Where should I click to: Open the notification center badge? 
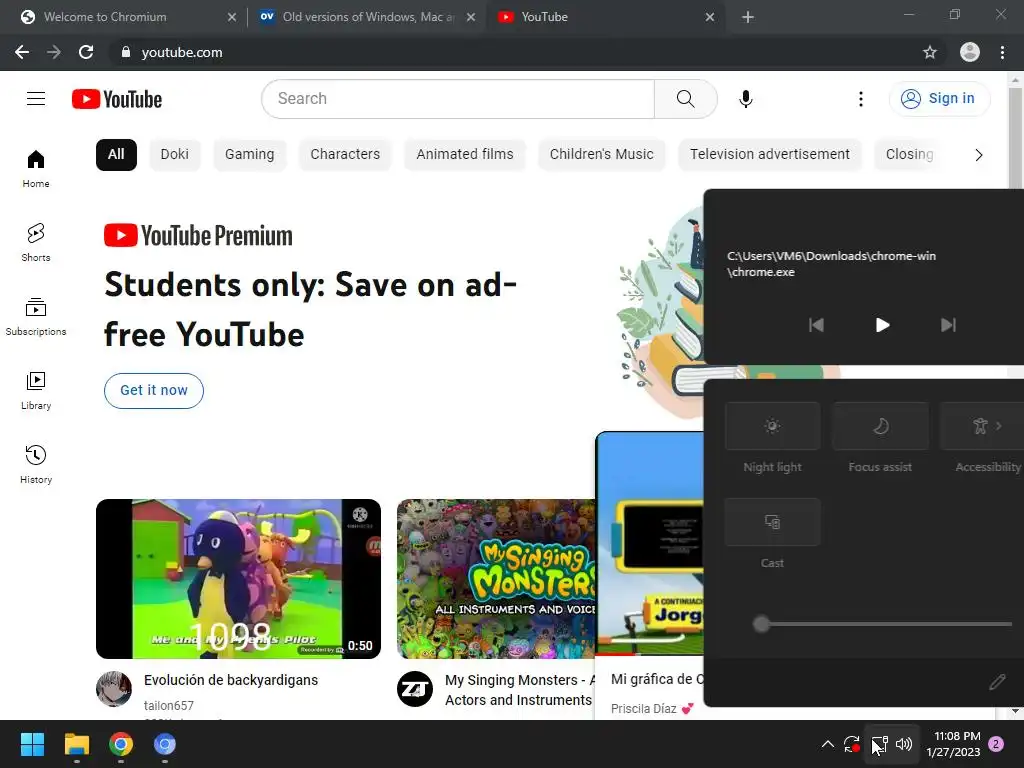pyautogui.click(x=996, y=744)
